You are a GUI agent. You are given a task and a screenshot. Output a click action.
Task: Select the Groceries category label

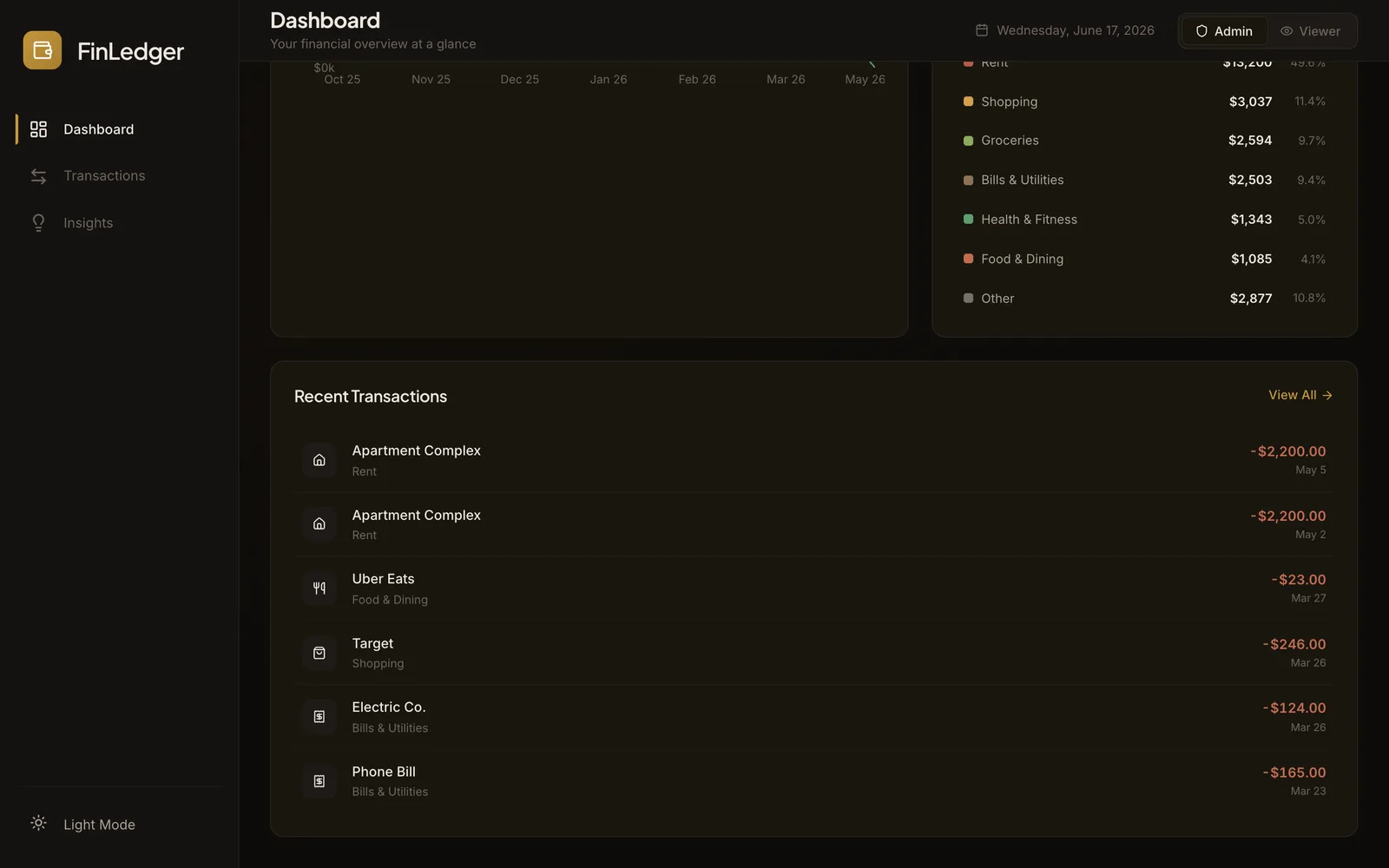(1010, 141)
